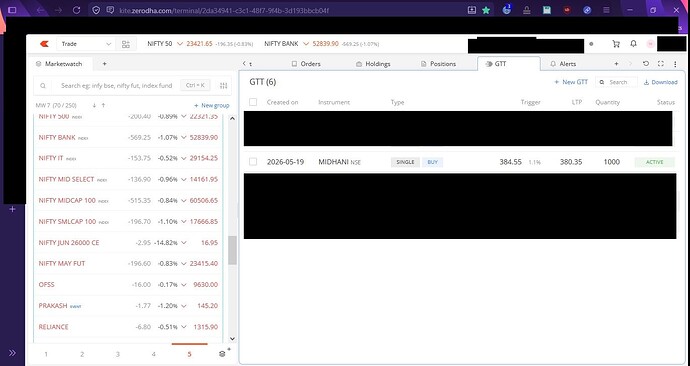Open the layout grid icon beside Trade

pyautogui.click(x=126, y=44)
